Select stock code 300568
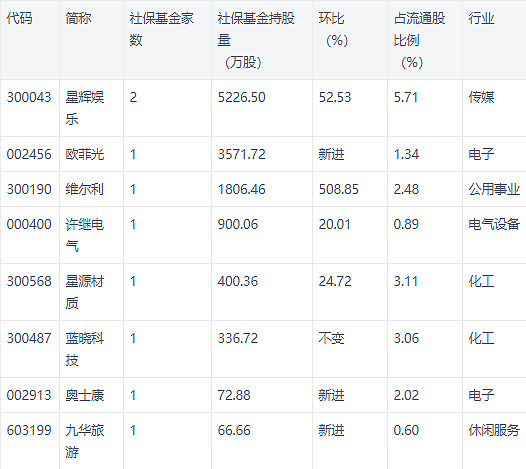 [x=29, y=281]
